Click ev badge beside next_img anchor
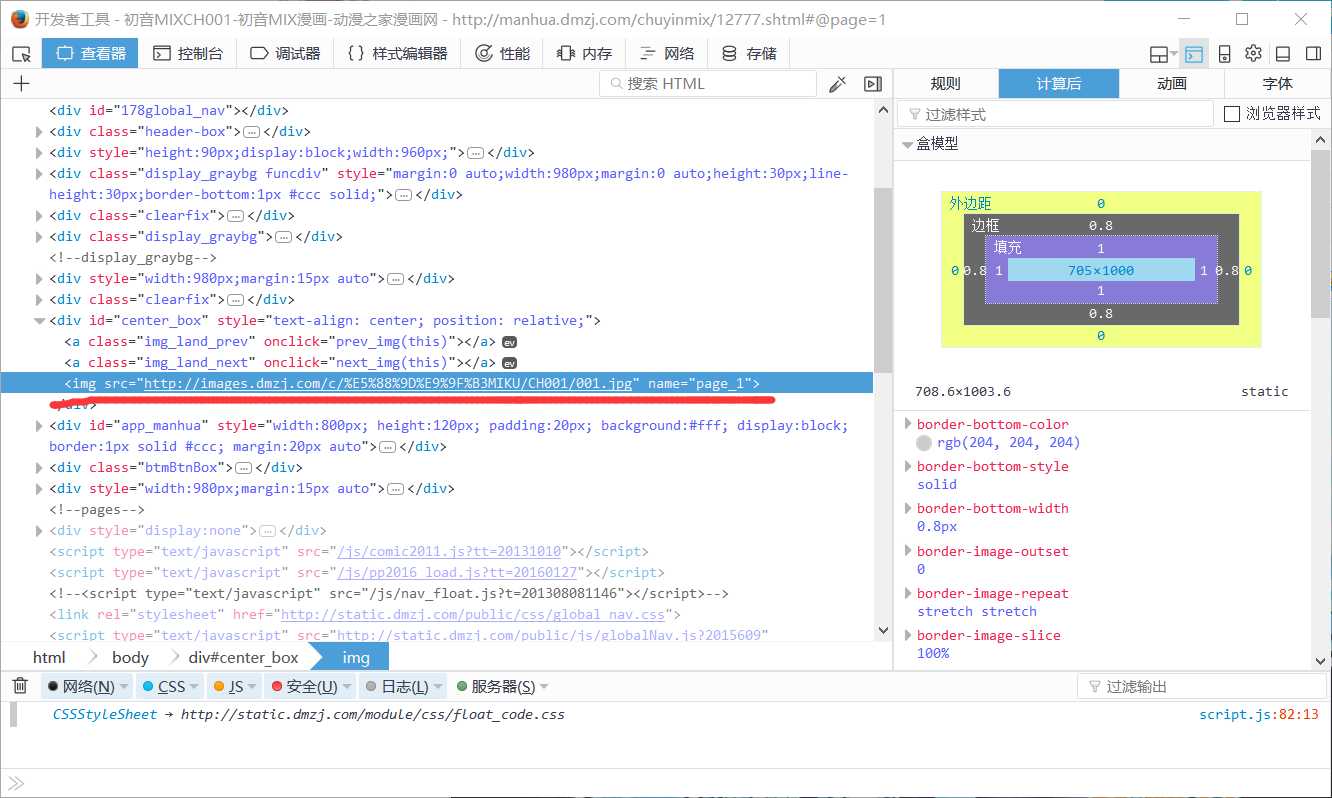 tap(509, 363)
